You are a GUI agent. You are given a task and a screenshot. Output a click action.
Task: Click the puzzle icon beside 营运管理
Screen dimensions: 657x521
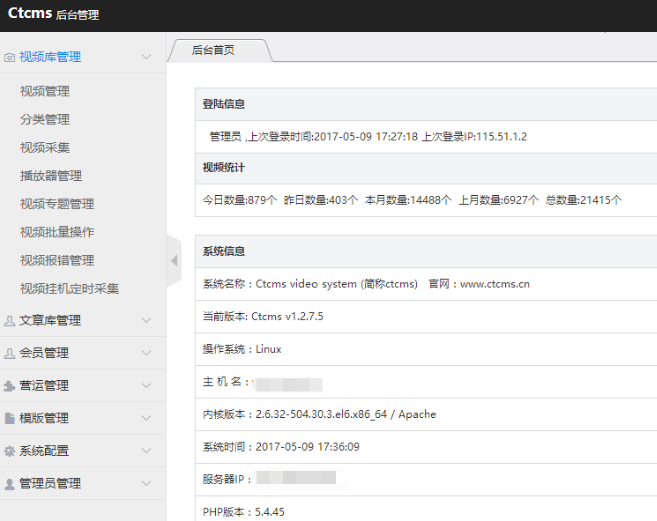pos(9,386)
